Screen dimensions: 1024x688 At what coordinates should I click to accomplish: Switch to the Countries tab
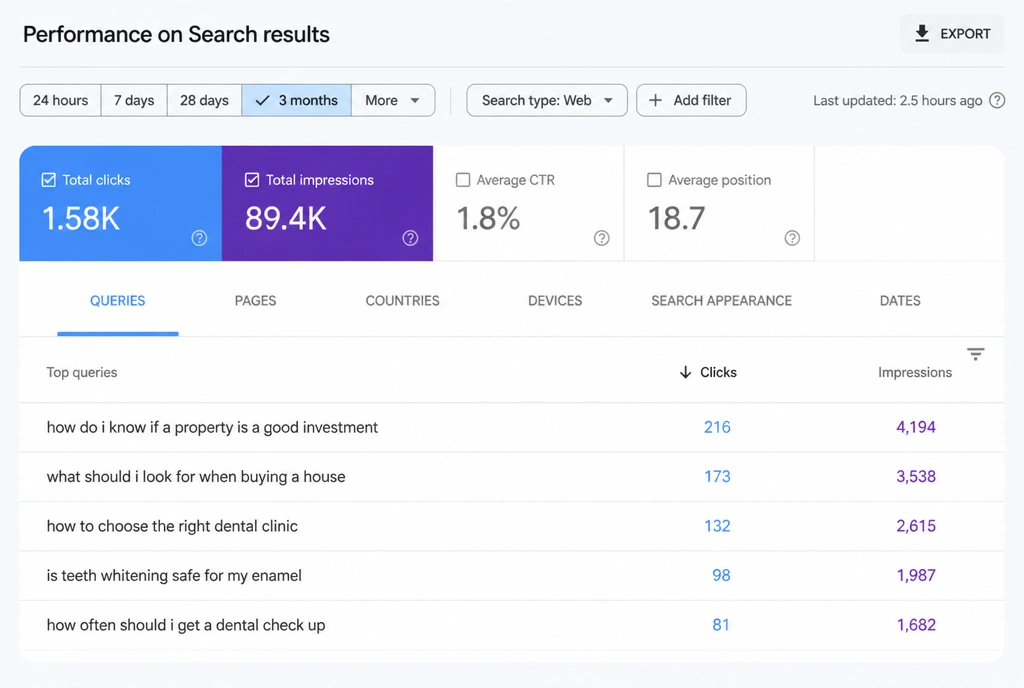[402, 301]
